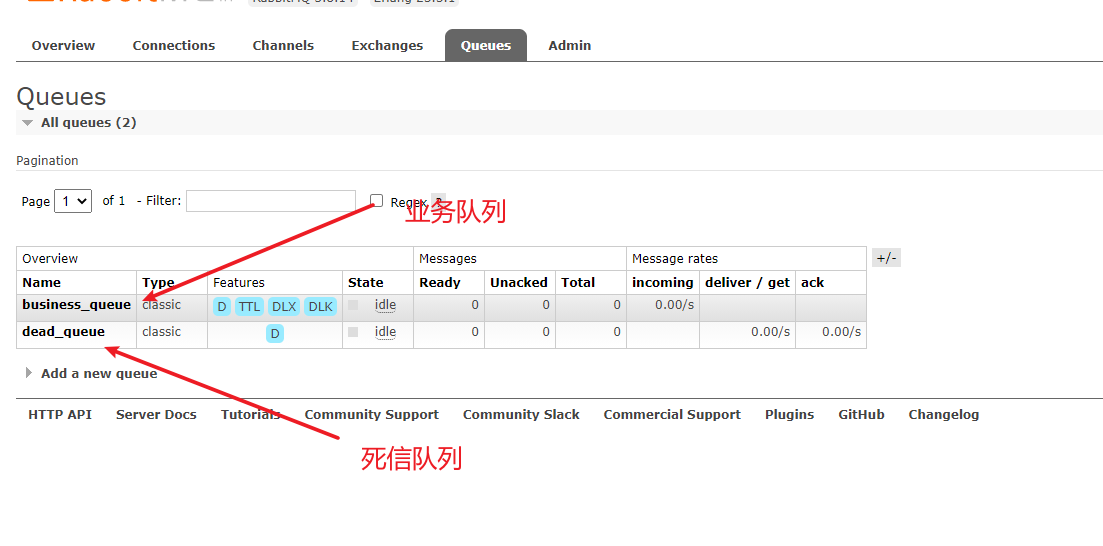Focus the Filter input field
Image resolution: width=1103 pixels, height=546 pixels.
click(271, 201)
